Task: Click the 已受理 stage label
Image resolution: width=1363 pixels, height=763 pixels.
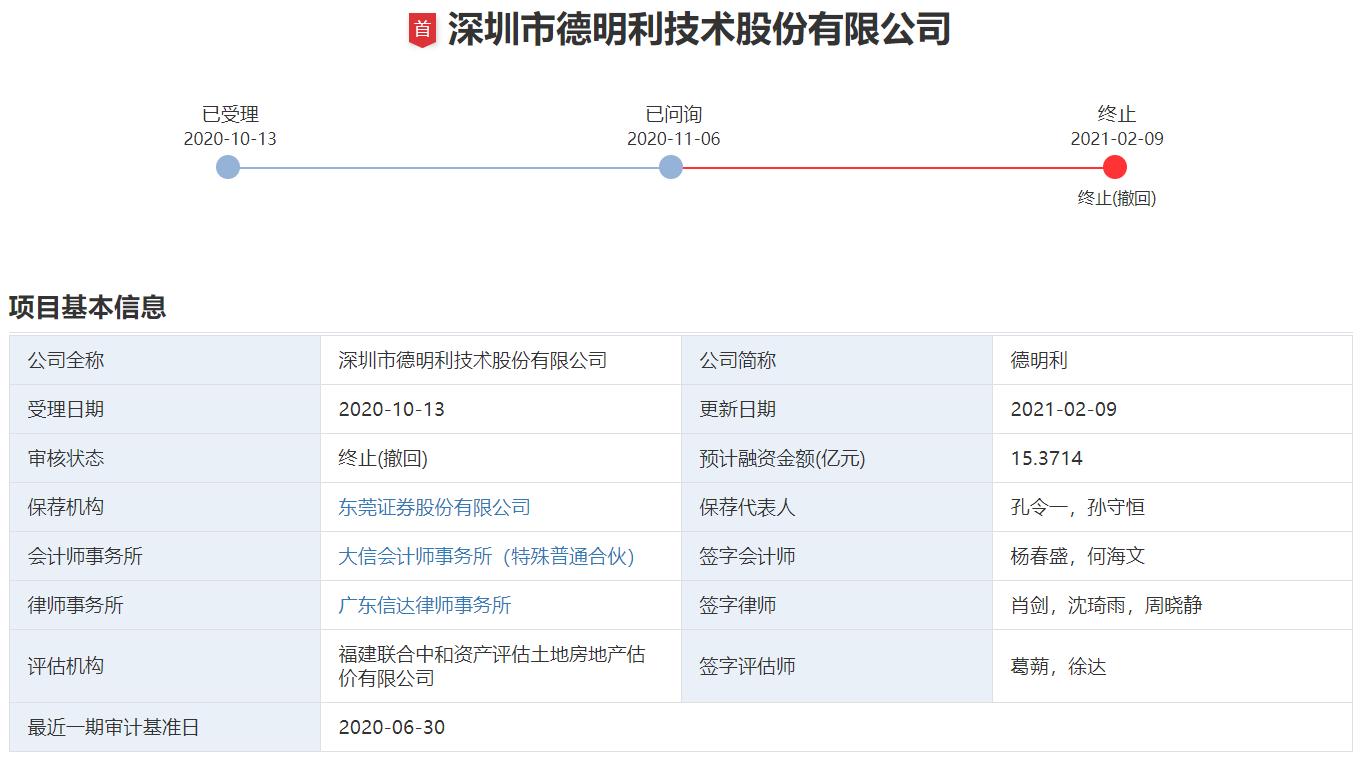Action: [230, 114]
